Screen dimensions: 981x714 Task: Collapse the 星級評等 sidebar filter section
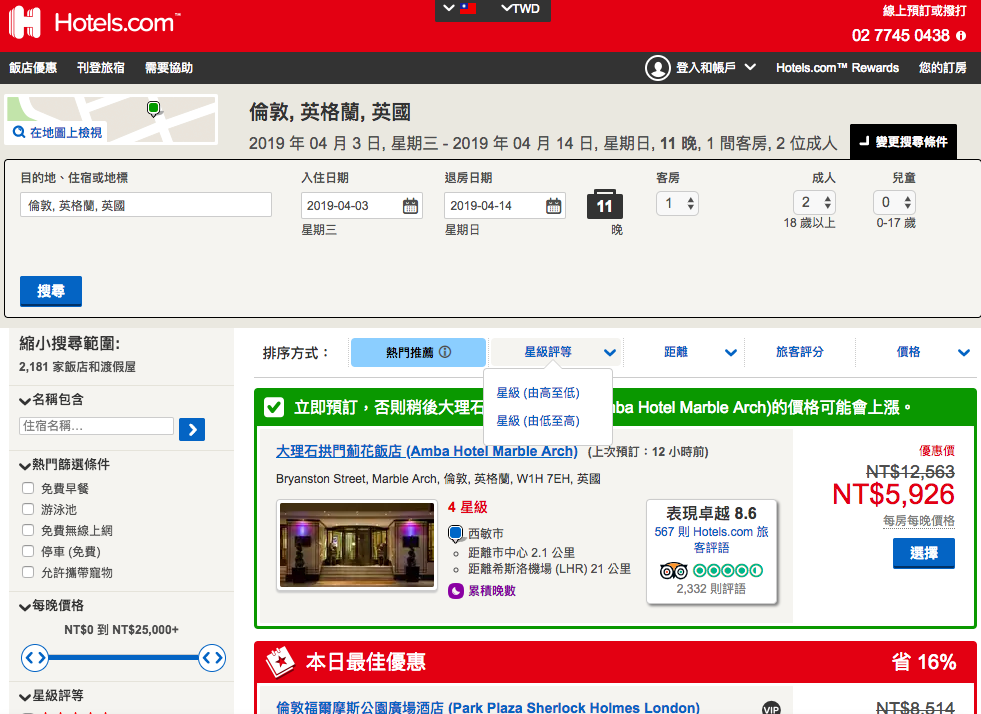(x=52, y=696)
